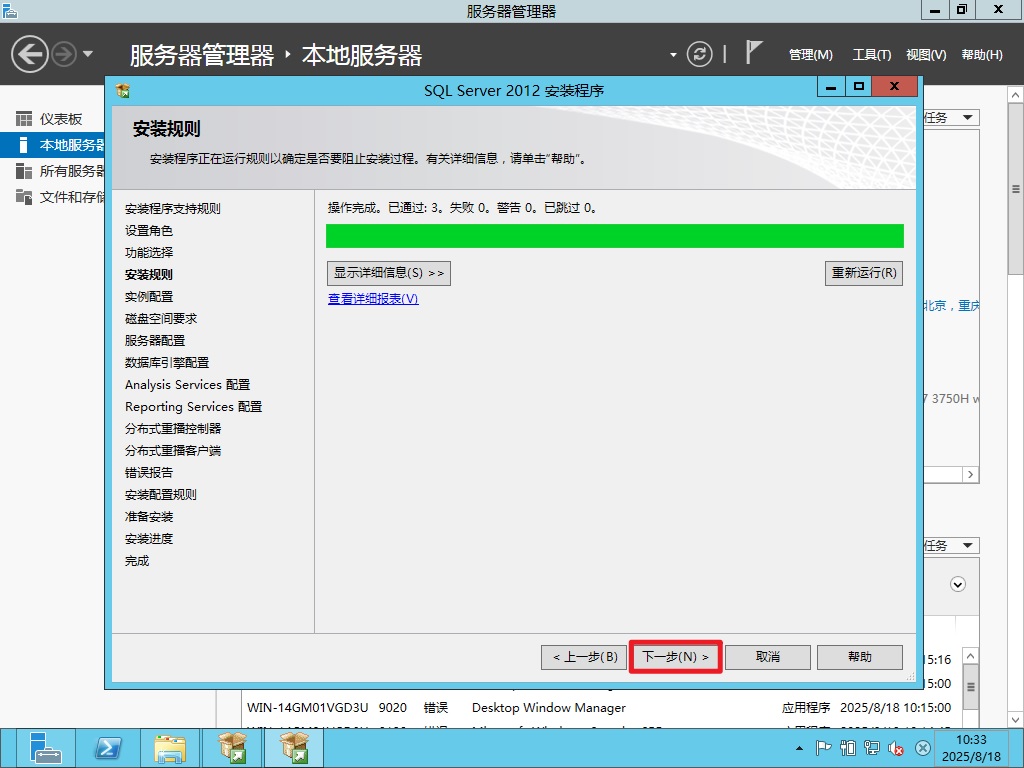This screenshot has width=1024, height=768.
Task: Click 服务器配置 step in the setup list
Action: pos(155,340)
